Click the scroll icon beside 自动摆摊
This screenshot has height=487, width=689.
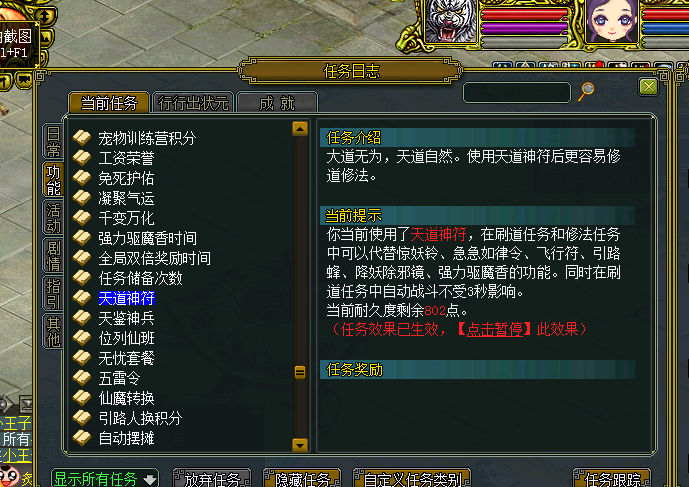pyautogui.click(x=82, y=438)
